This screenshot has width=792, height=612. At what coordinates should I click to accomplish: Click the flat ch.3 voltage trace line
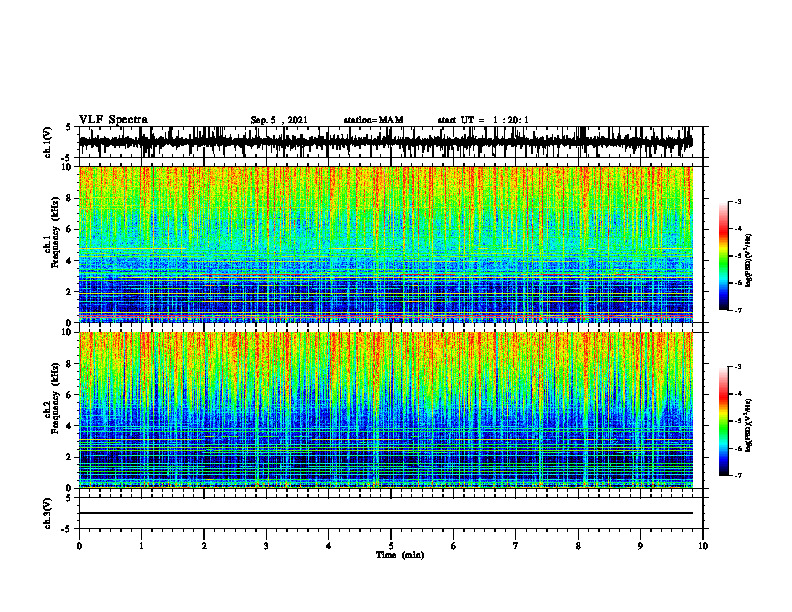point(386,513)
